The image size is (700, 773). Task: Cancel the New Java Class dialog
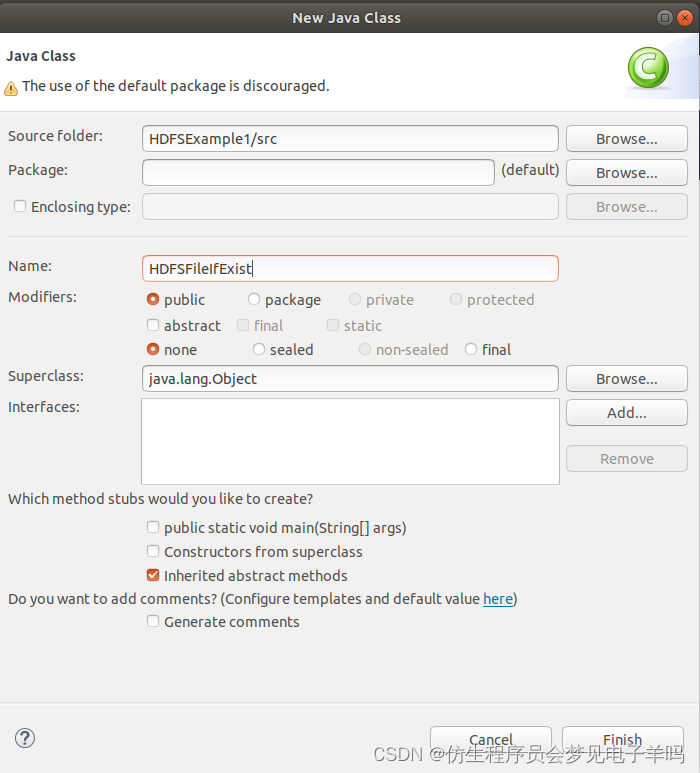(x=491, y=740)
